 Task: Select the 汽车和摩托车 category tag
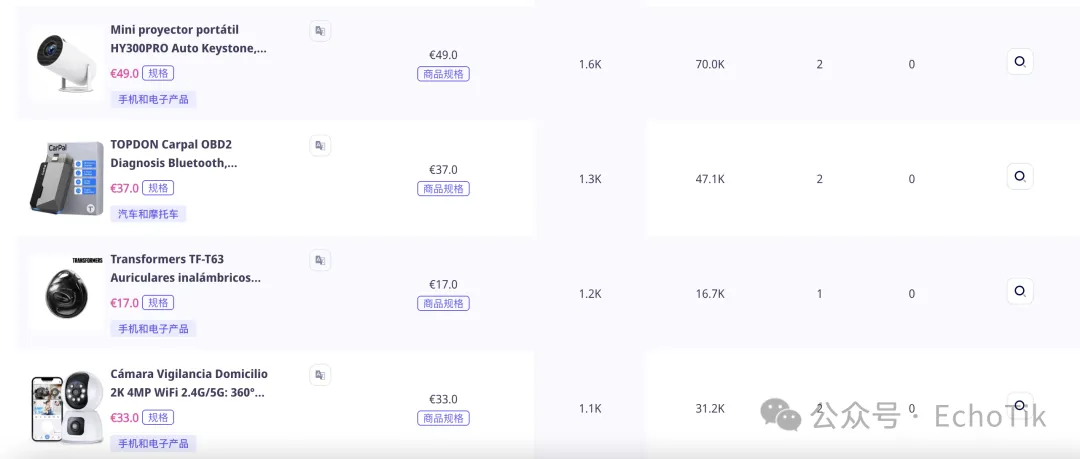pyautogui.click(x=148, y=214)
